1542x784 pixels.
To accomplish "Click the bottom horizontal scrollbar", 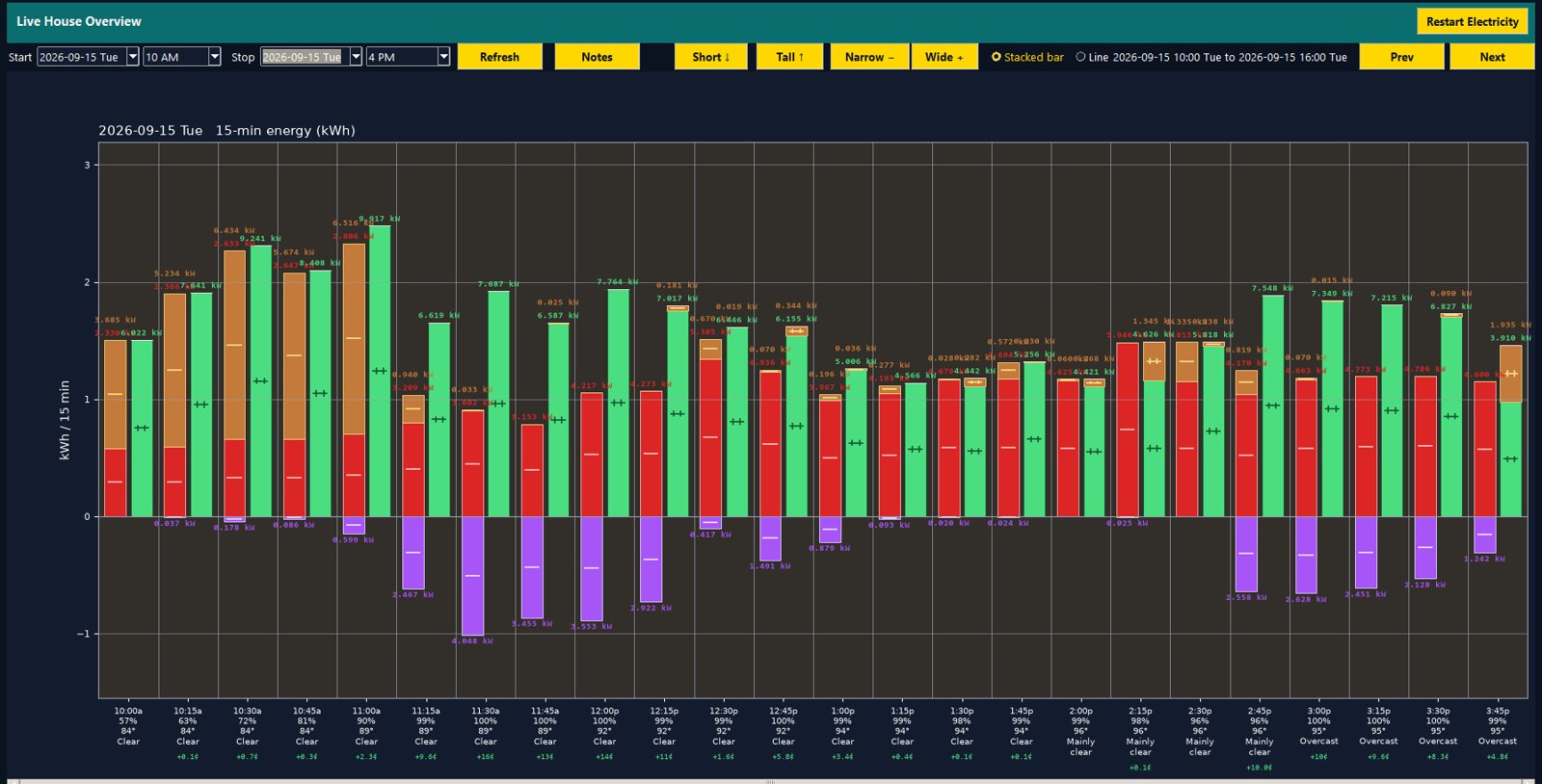I will pos(771,781).
